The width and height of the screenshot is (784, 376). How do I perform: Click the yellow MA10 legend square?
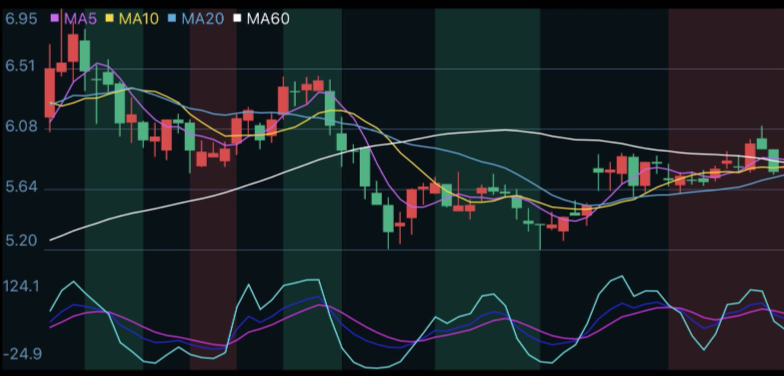pos(110,19)
